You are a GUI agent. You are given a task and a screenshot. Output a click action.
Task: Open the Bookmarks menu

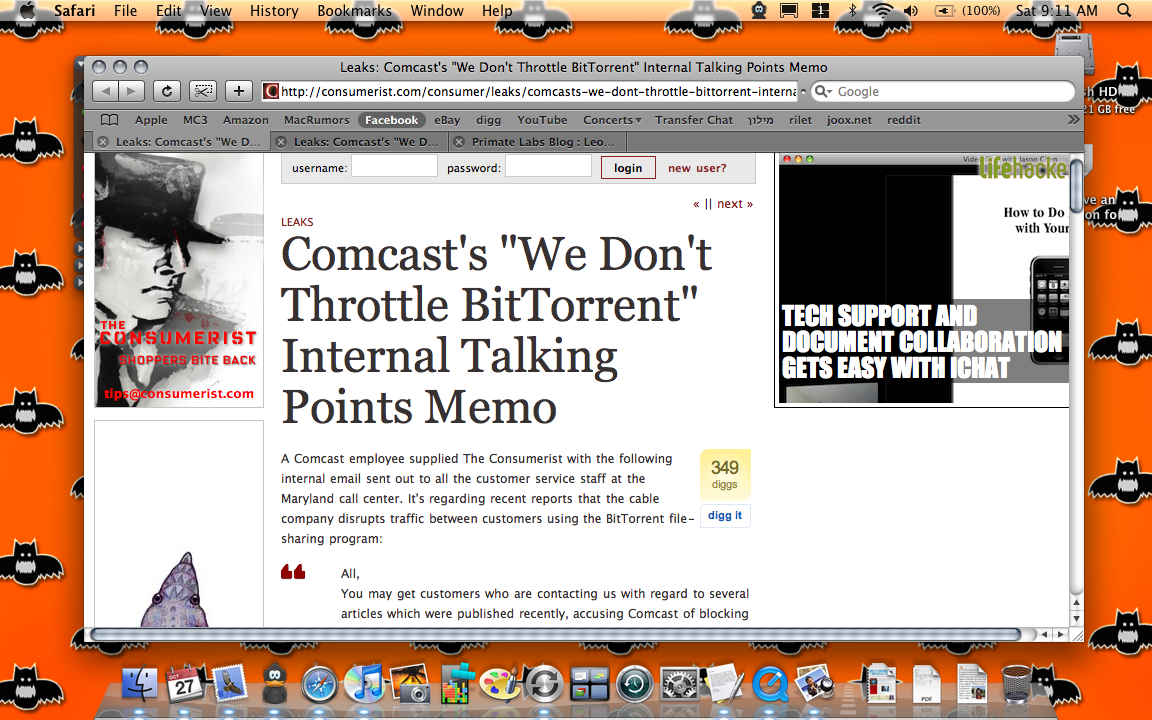(x=354, y=10)
